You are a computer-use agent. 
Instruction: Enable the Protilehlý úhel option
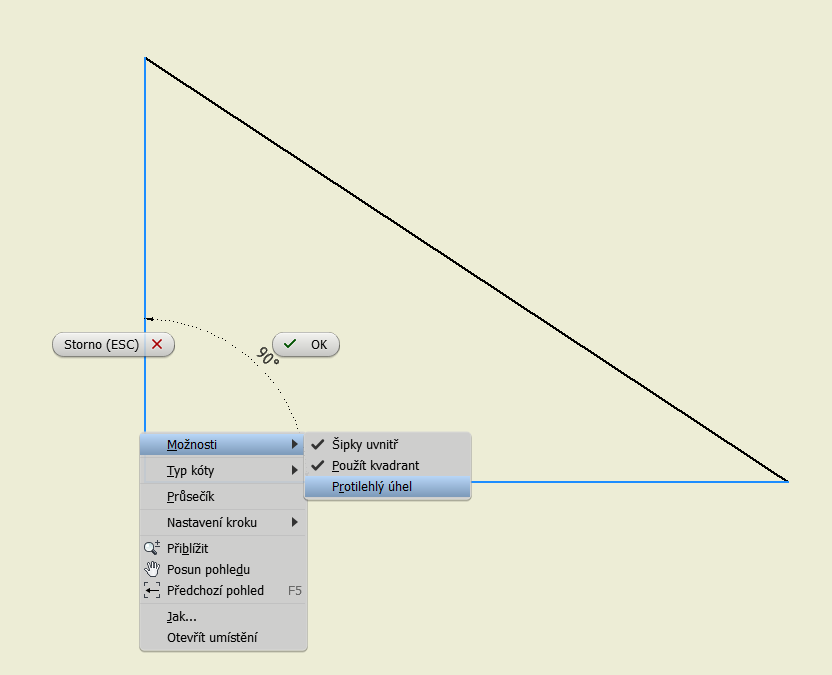[371, 487]
